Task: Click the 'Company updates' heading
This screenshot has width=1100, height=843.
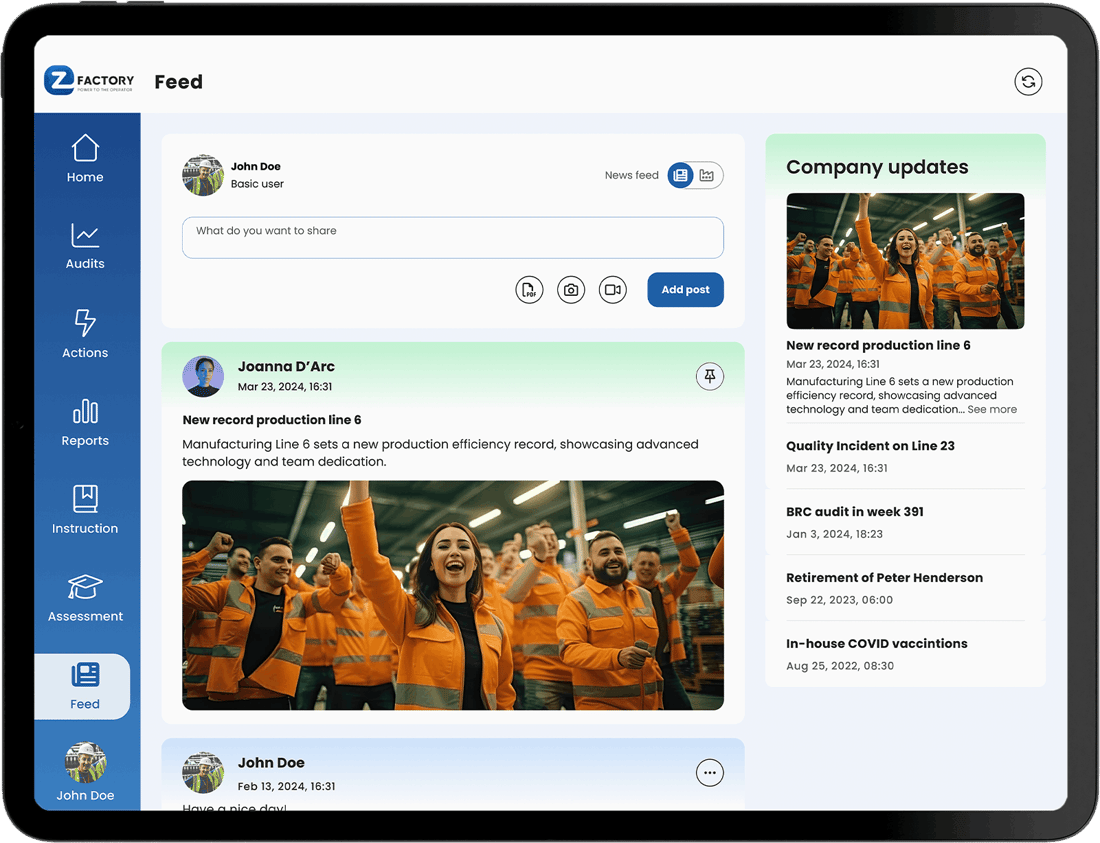Action: coord(877,167)
